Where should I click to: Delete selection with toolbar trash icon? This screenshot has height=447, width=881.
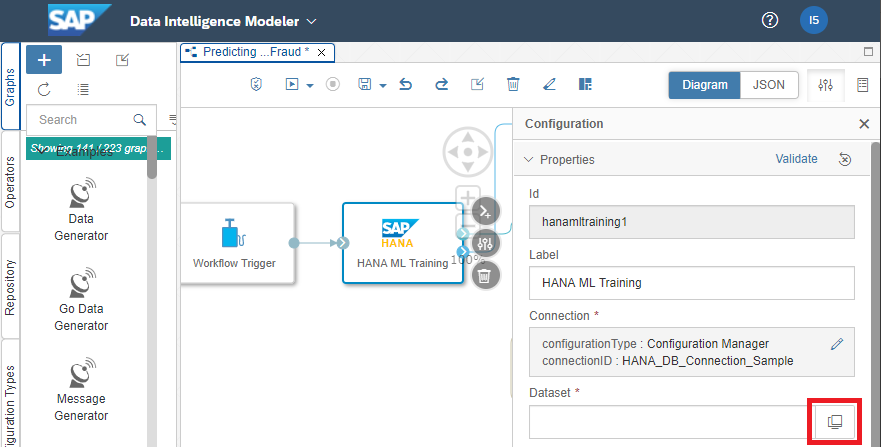click(513, 85)
